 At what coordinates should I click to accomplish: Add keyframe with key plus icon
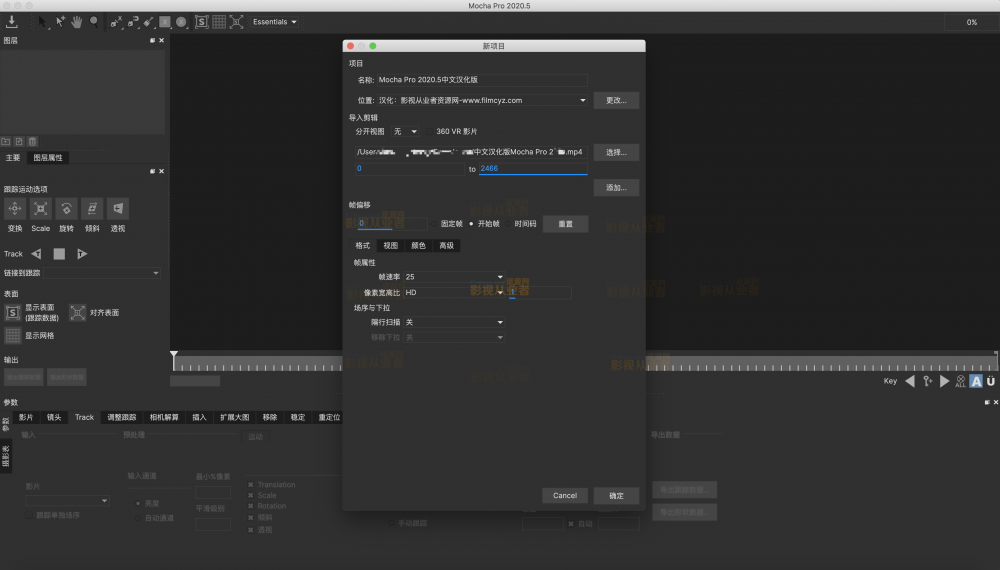click(x=927, y=381)
